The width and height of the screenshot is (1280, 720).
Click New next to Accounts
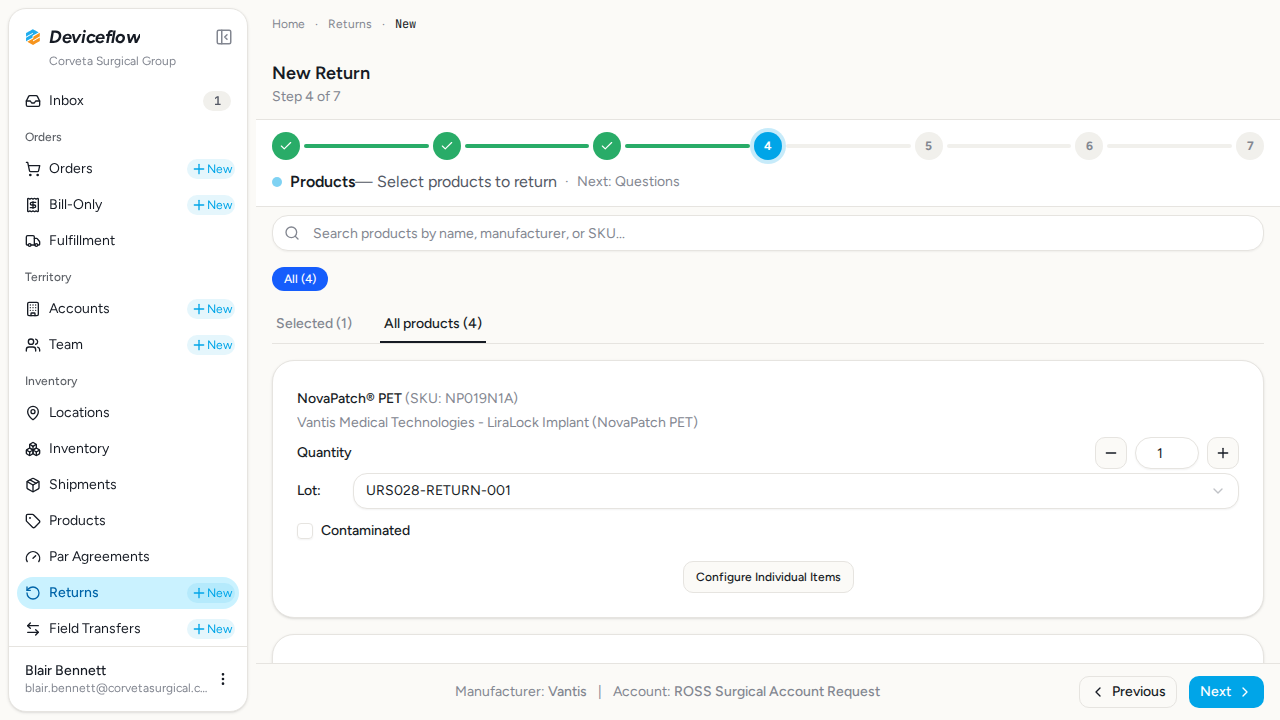pos(213,309)
